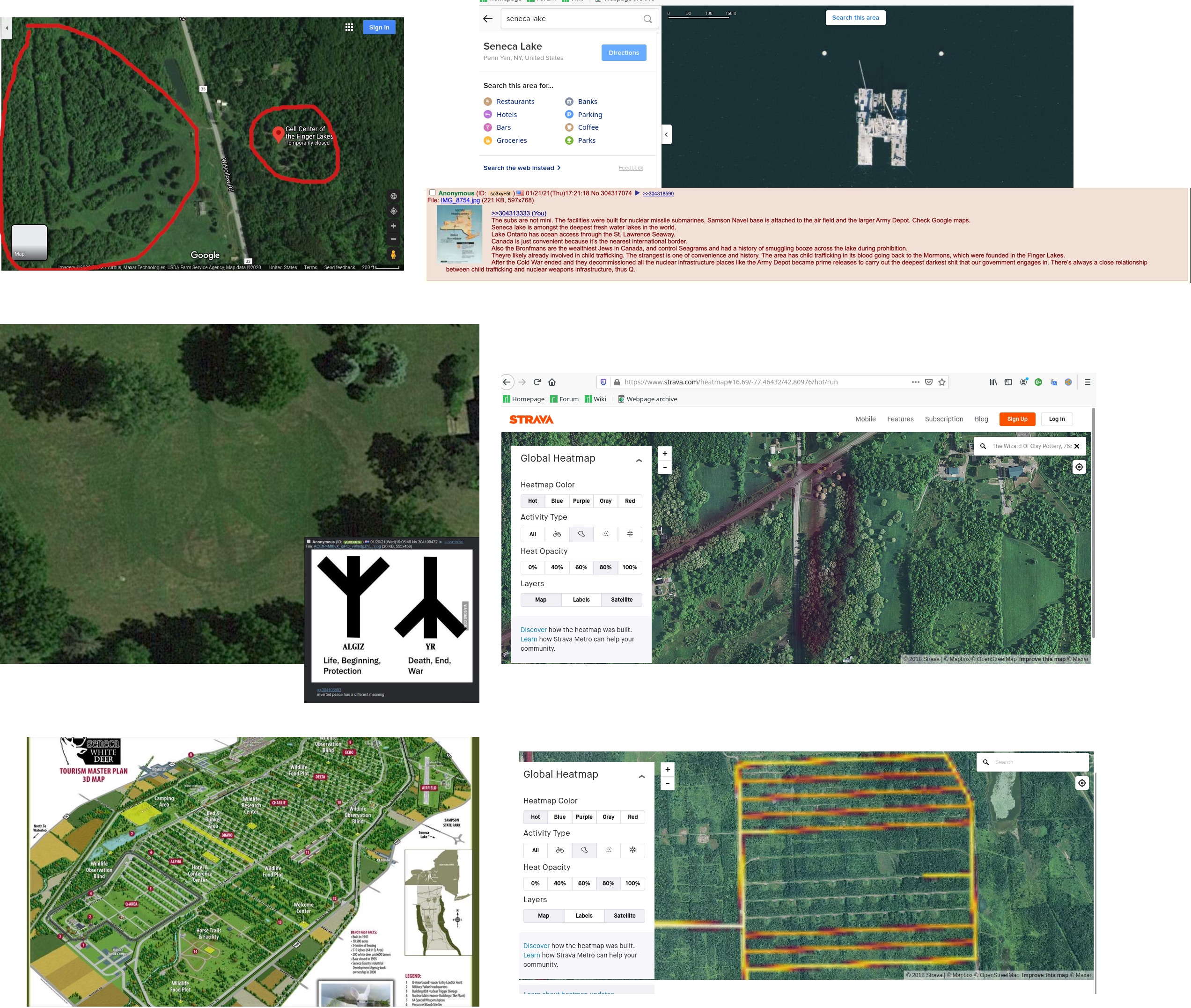Screen dimensions: 1191x1008
Task: Click the magnifier icon in seneca lake search
Action: point(647,19)
